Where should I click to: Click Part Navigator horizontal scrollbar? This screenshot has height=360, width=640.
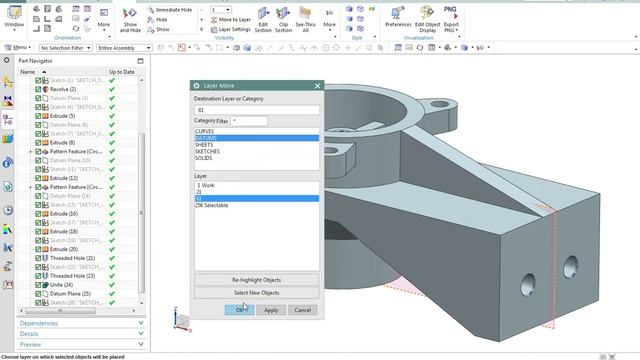click(60, 311)
